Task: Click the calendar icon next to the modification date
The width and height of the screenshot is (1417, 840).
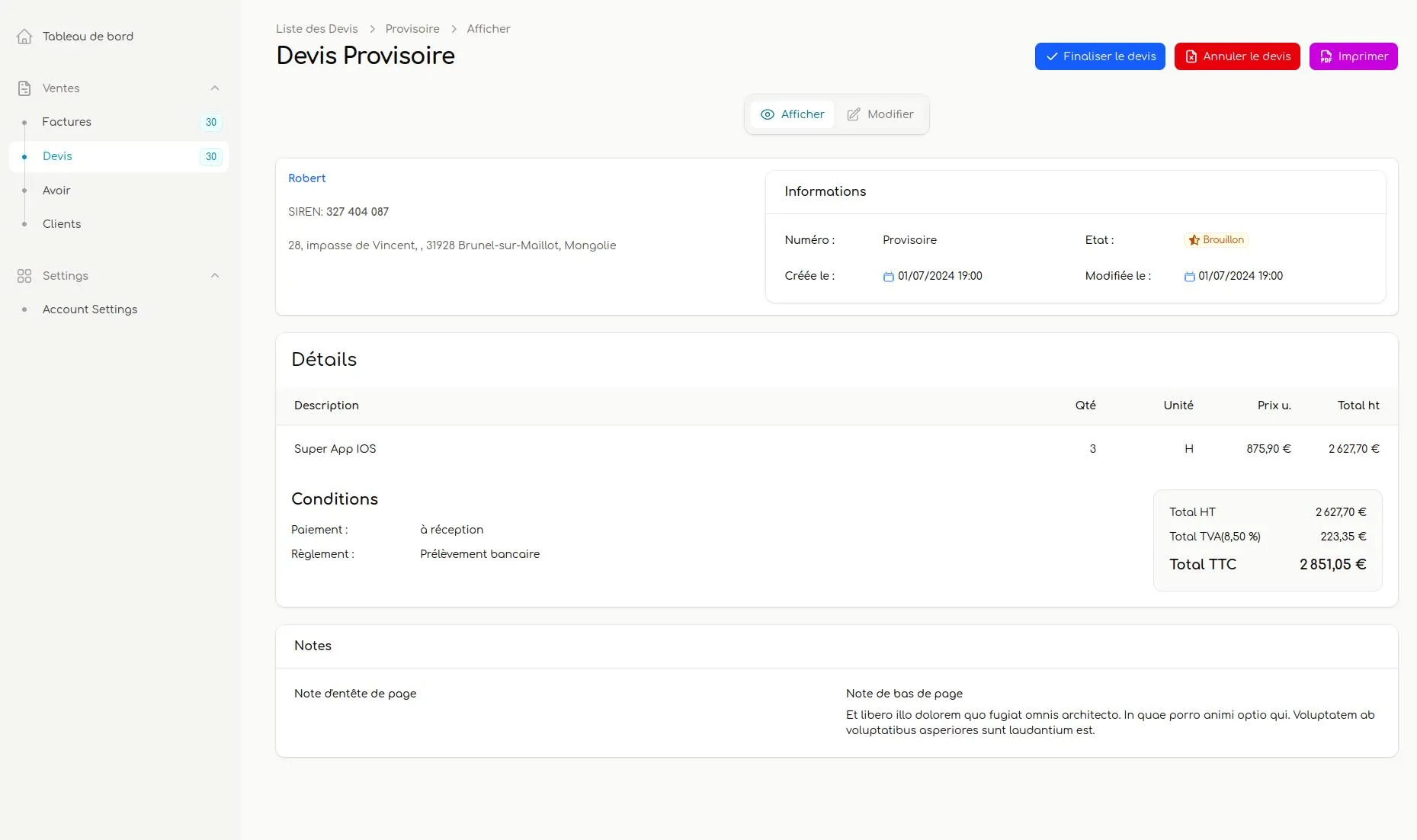Action: (1189, 276)
